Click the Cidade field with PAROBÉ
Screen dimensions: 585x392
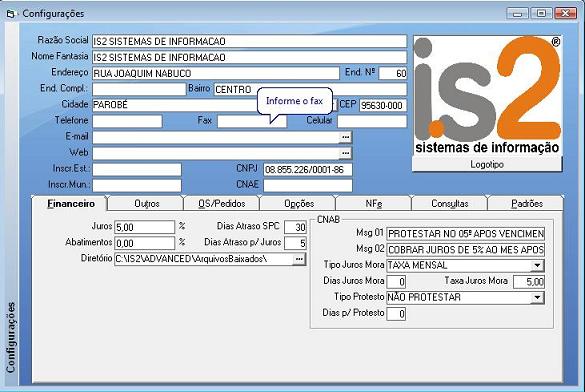pos(215,105)
